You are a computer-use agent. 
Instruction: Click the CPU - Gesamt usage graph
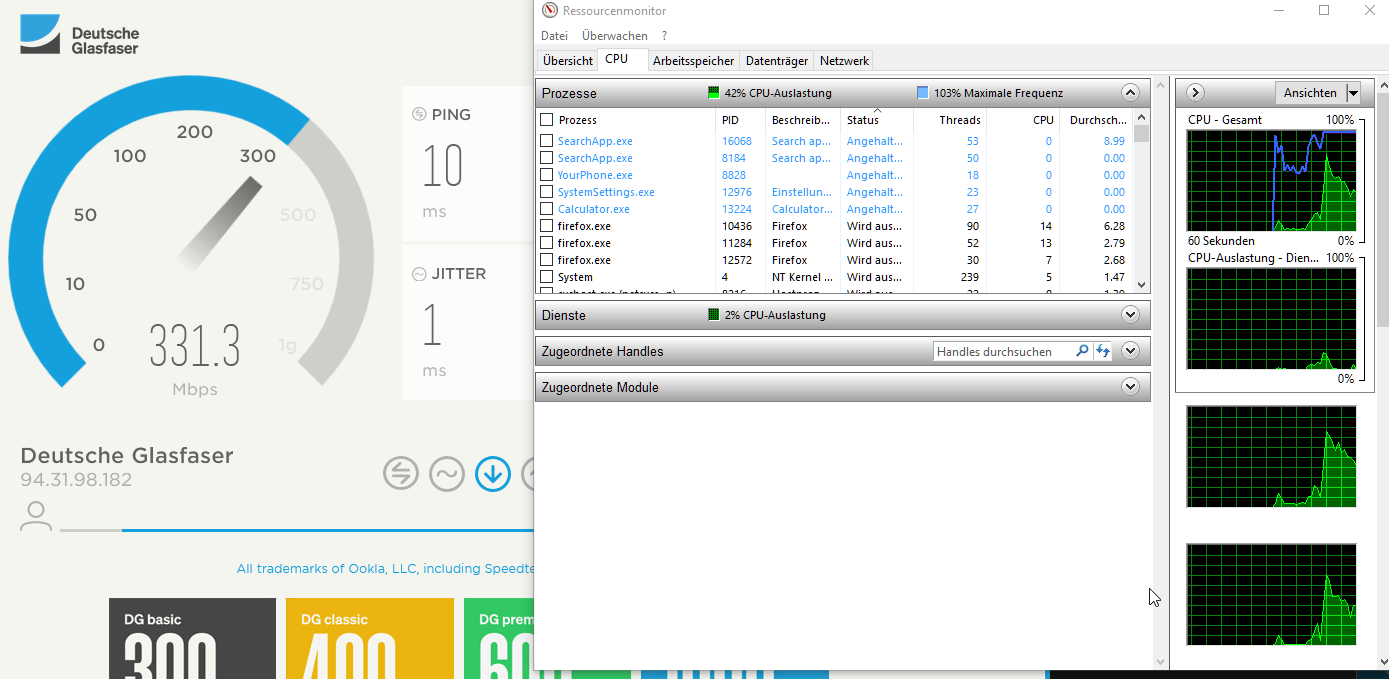[x=1271, y=180]
